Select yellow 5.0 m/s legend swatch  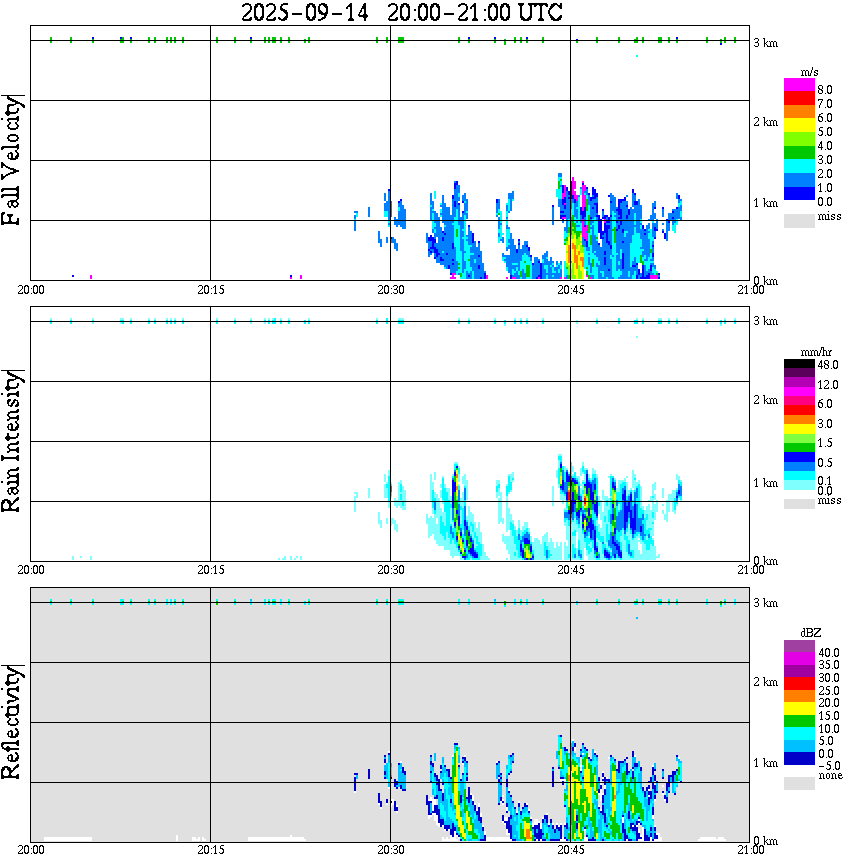coord(799,126)
